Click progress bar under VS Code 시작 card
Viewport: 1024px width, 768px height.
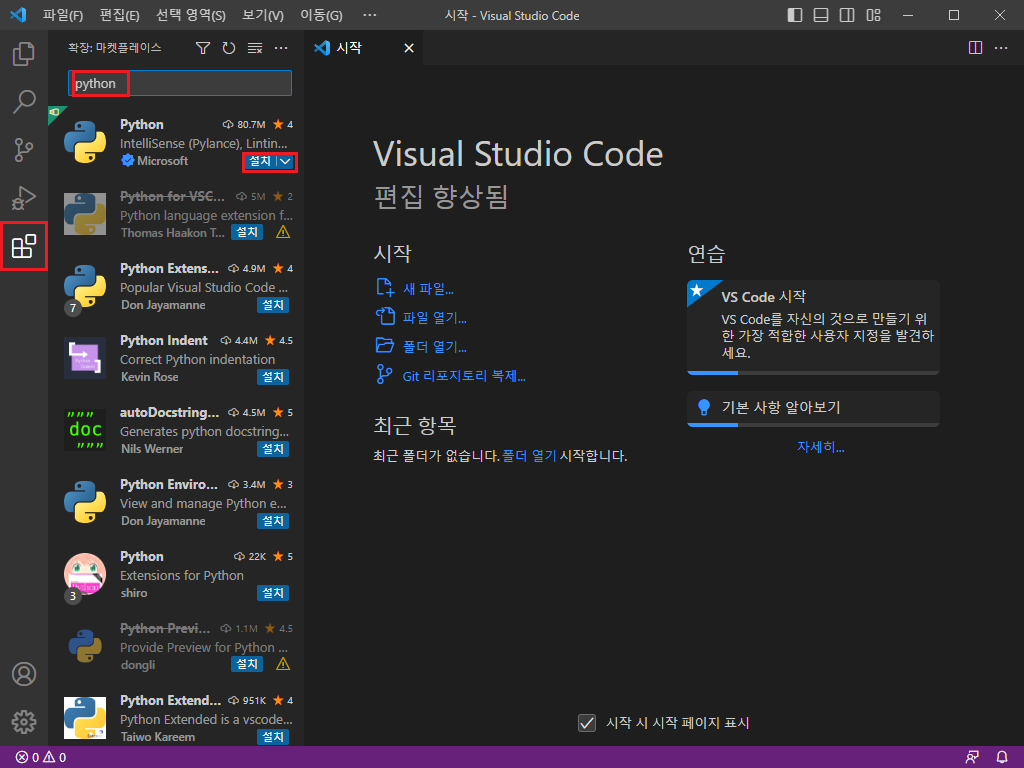813,373
